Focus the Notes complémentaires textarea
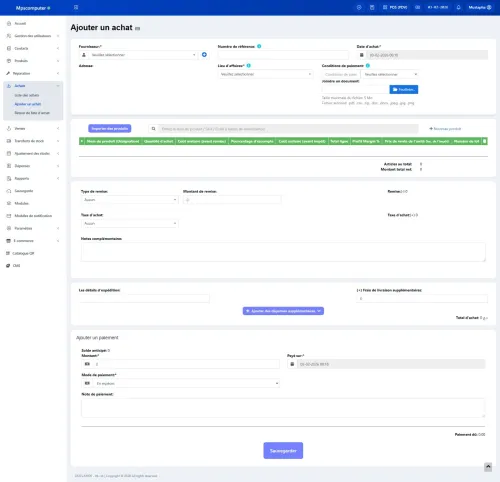 point(283,252)
